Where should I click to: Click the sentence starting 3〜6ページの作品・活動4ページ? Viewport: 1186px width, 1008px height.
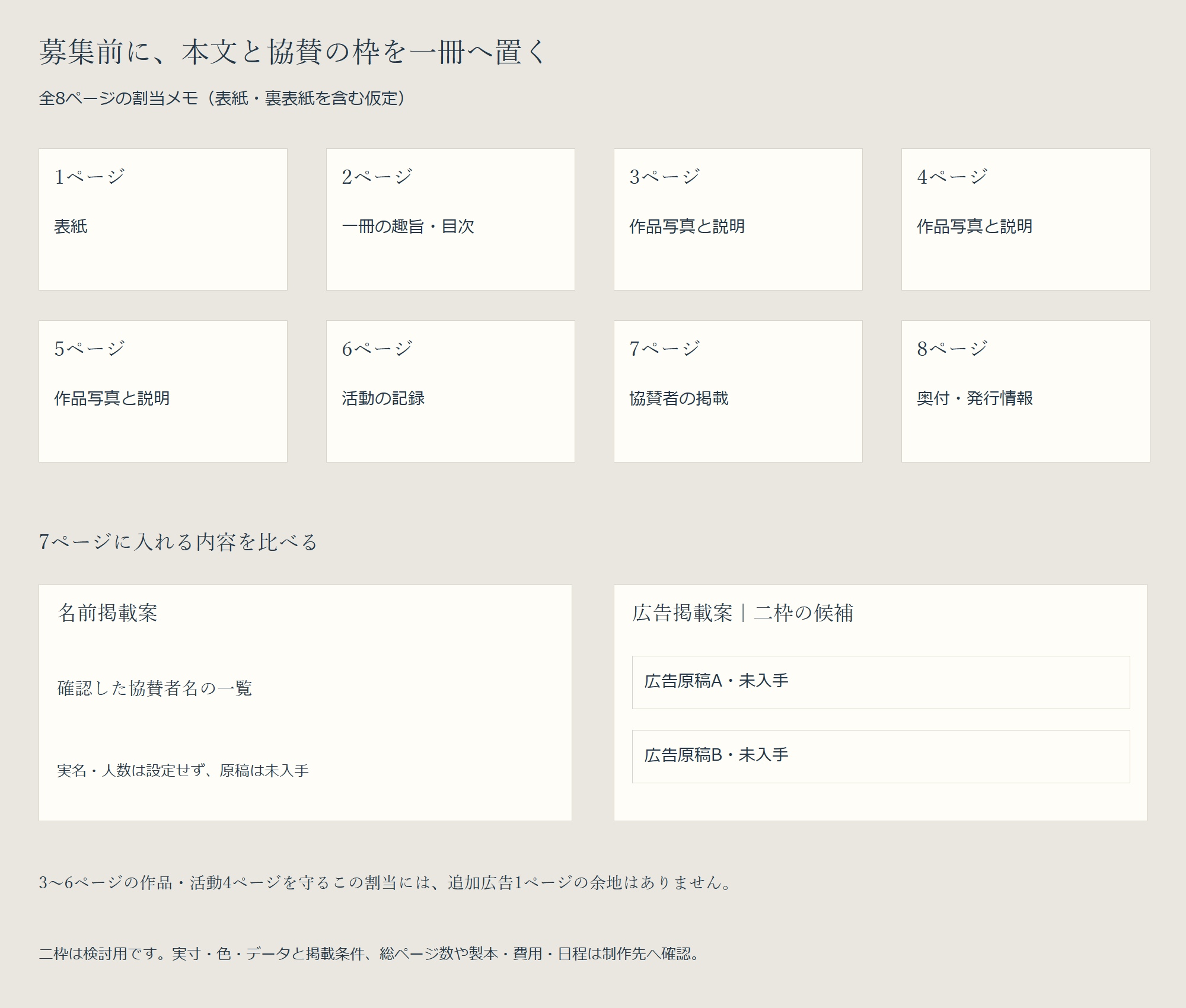tap(387, 882)
